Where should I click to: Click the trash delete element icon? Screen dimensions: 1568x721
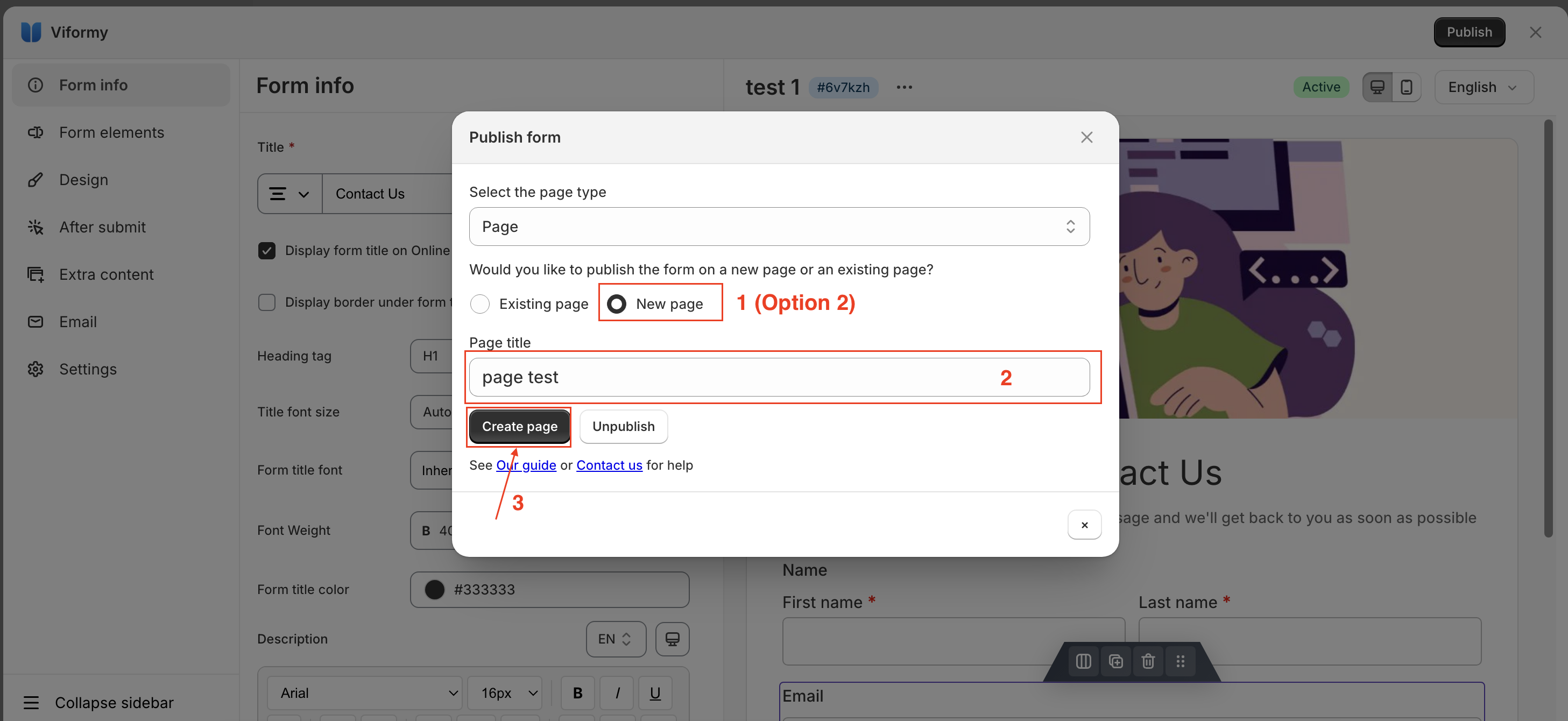1148,661
